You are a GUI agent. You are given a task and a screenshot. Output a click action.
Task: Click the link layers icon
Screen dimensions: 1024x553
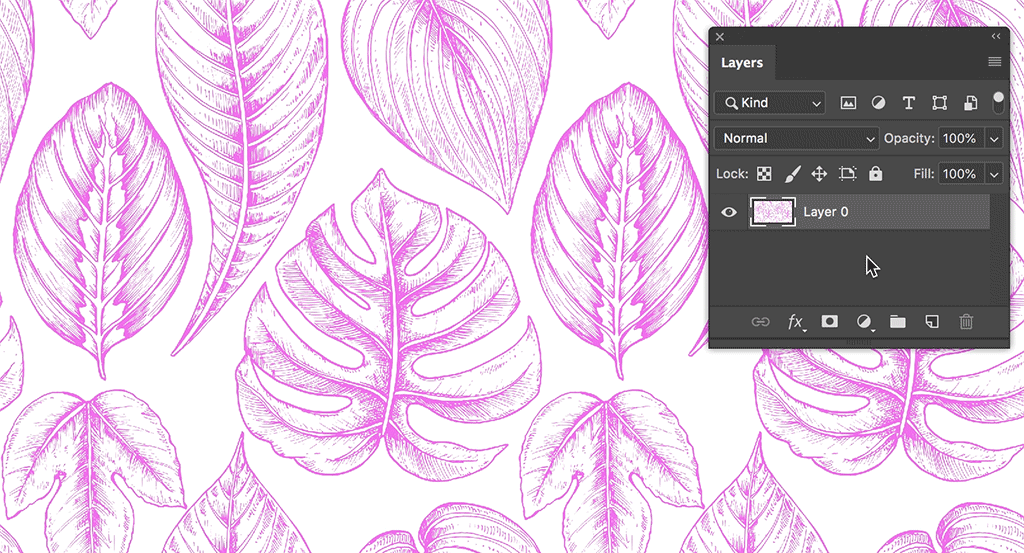[761, 321]
